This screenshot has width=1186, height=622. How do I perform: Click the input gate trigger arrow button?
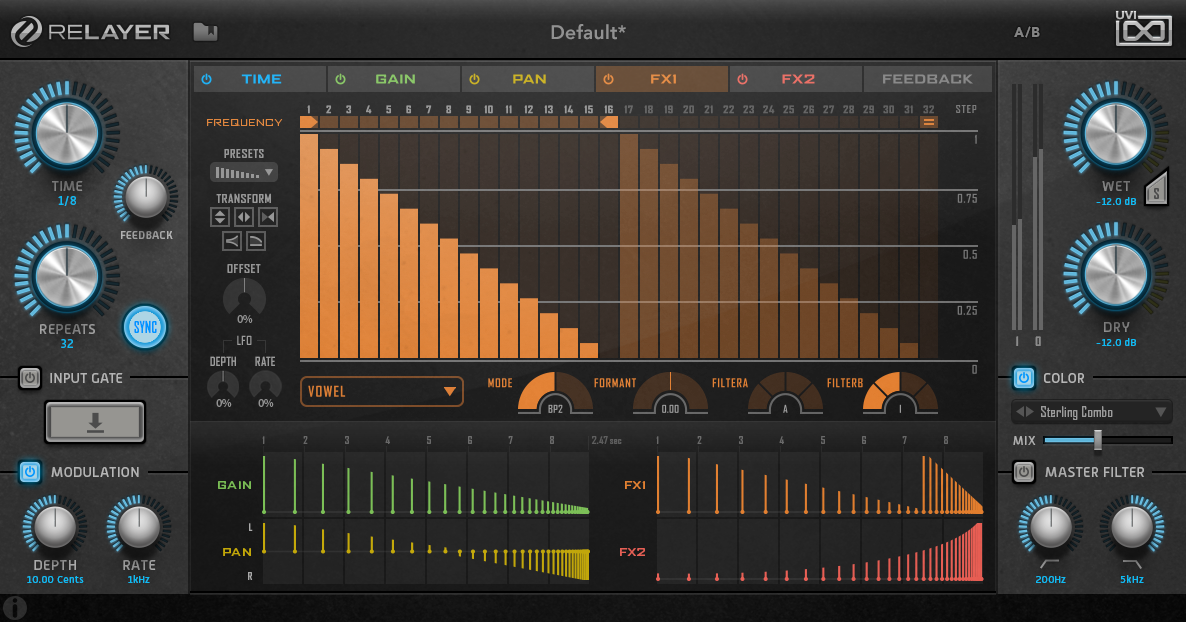pyautogui.click(x=95, y=421)
